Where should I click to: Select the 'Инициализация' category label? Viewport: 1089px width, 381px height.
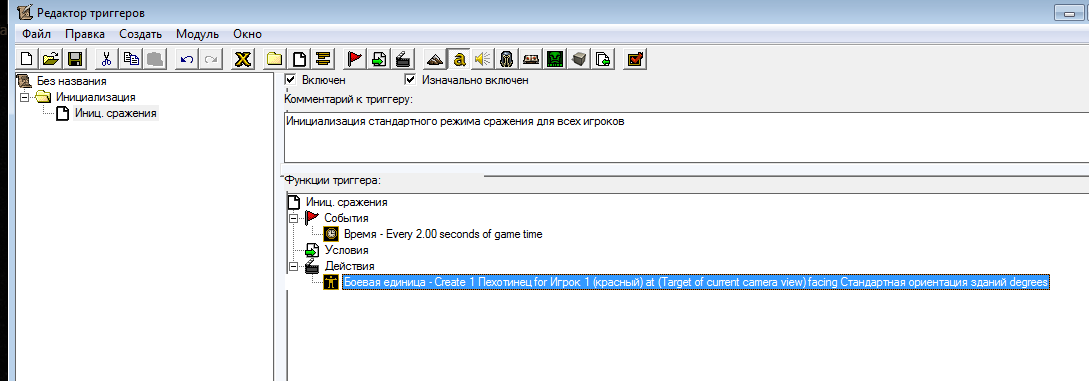point(95,97)
